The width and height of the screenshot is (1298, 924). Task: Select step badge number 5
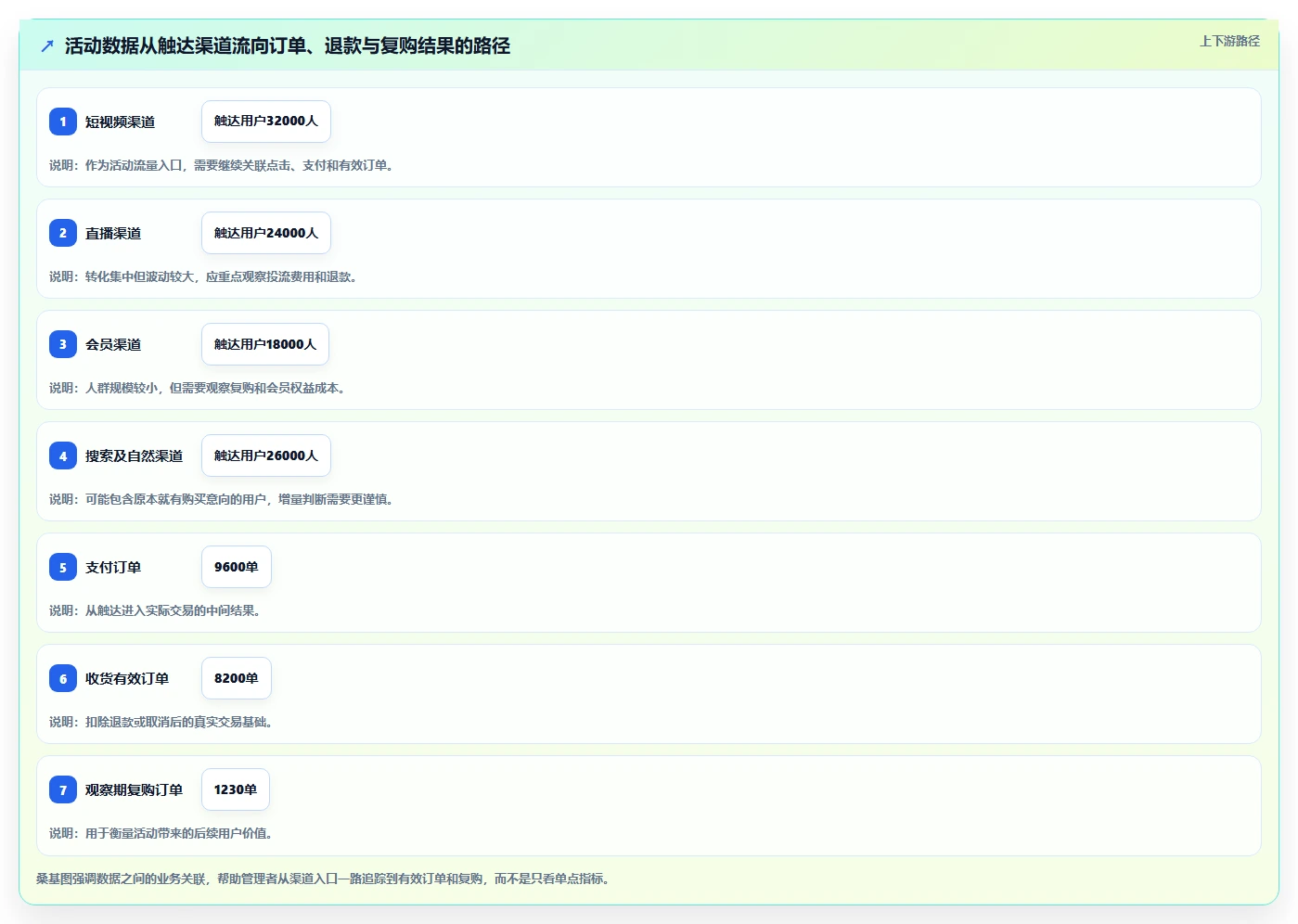point(63,567)
